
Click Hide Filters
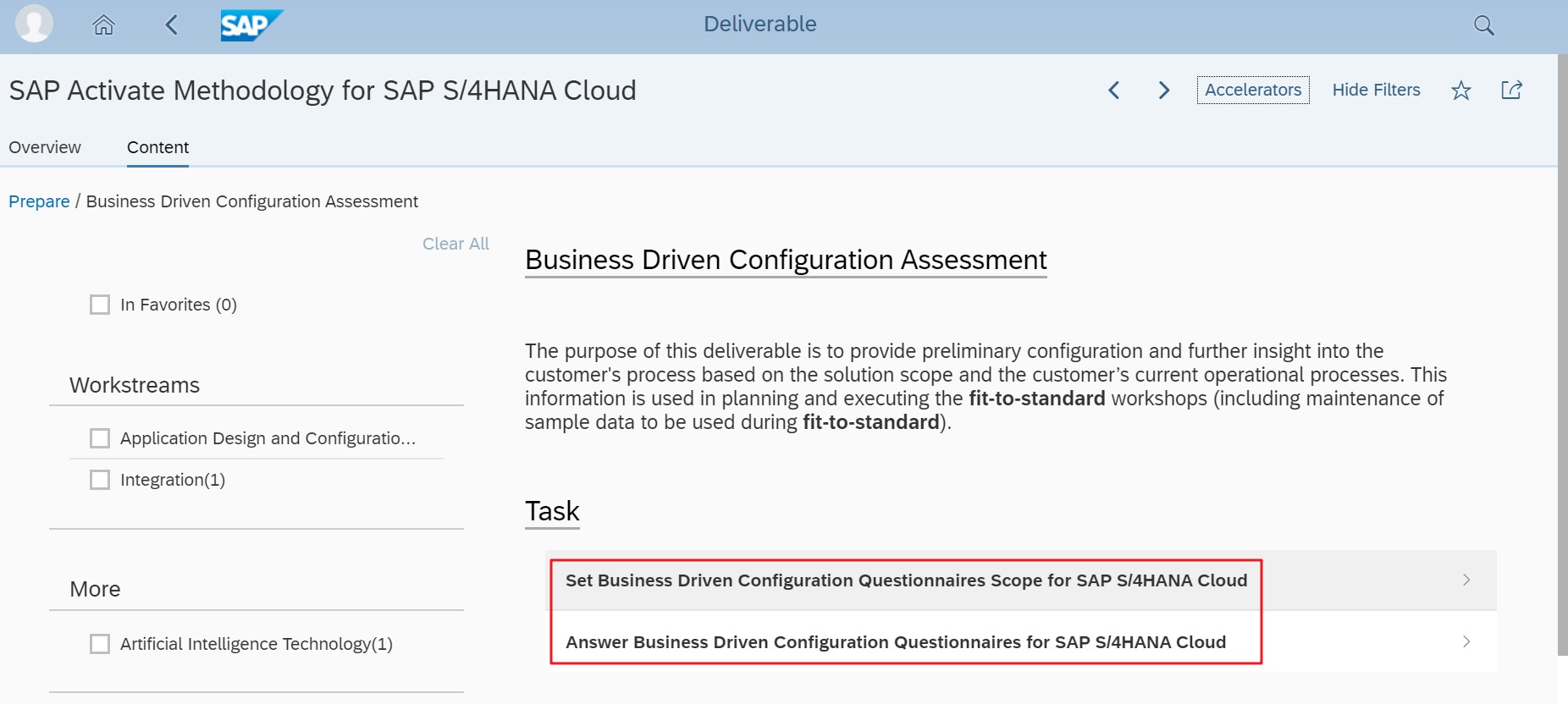click(1376, 90)
